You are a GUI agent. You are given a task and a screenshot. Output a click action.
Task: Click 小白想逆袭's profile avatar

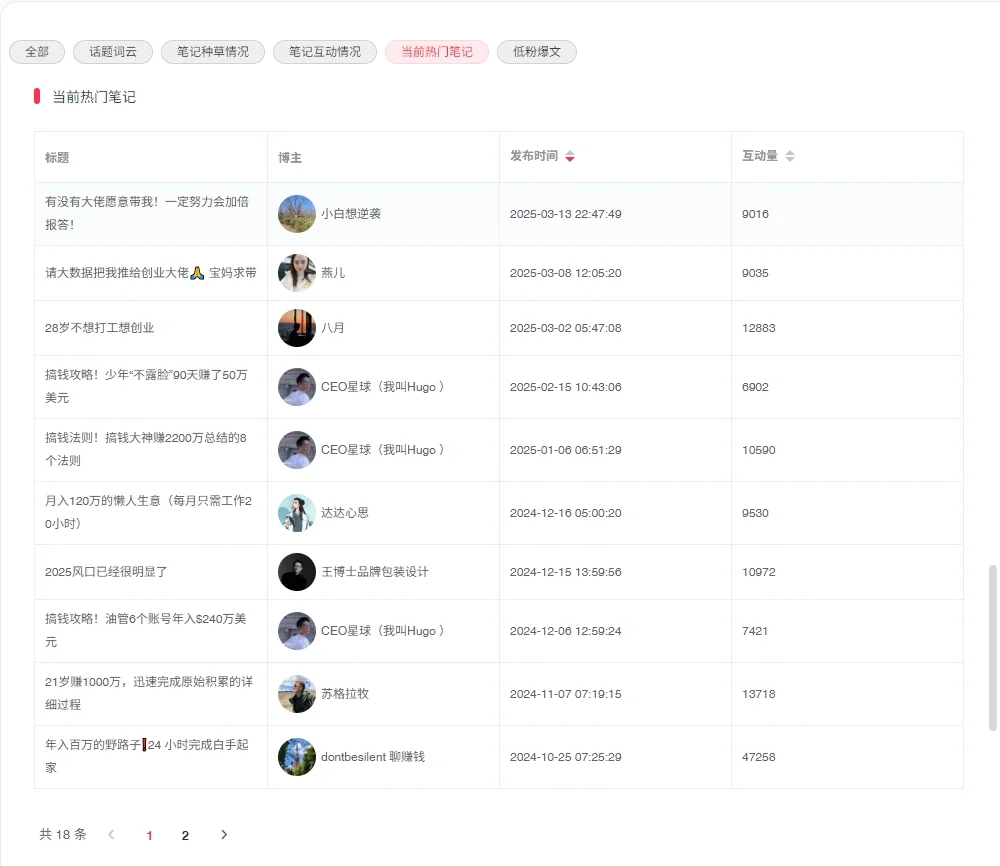296,214
